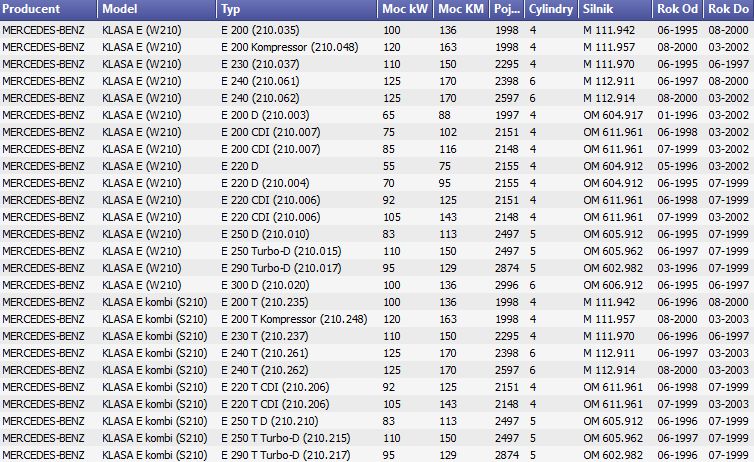Viewport: 754px width, 462px height.
Task: Click the Rok Od column header
Action: click(x=678, y=9)
